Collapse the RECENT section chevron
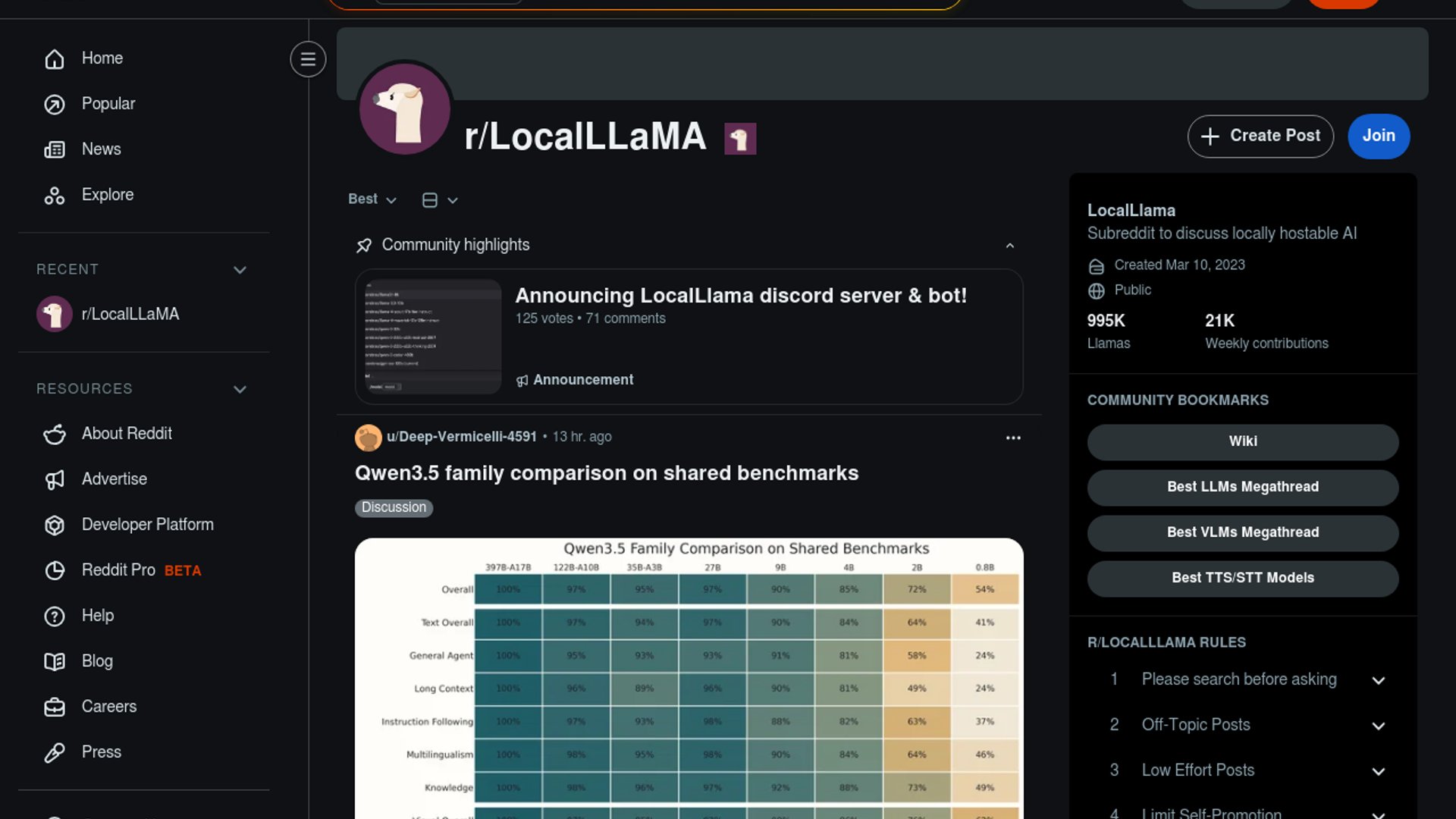1456x819 pixels. 240,270
